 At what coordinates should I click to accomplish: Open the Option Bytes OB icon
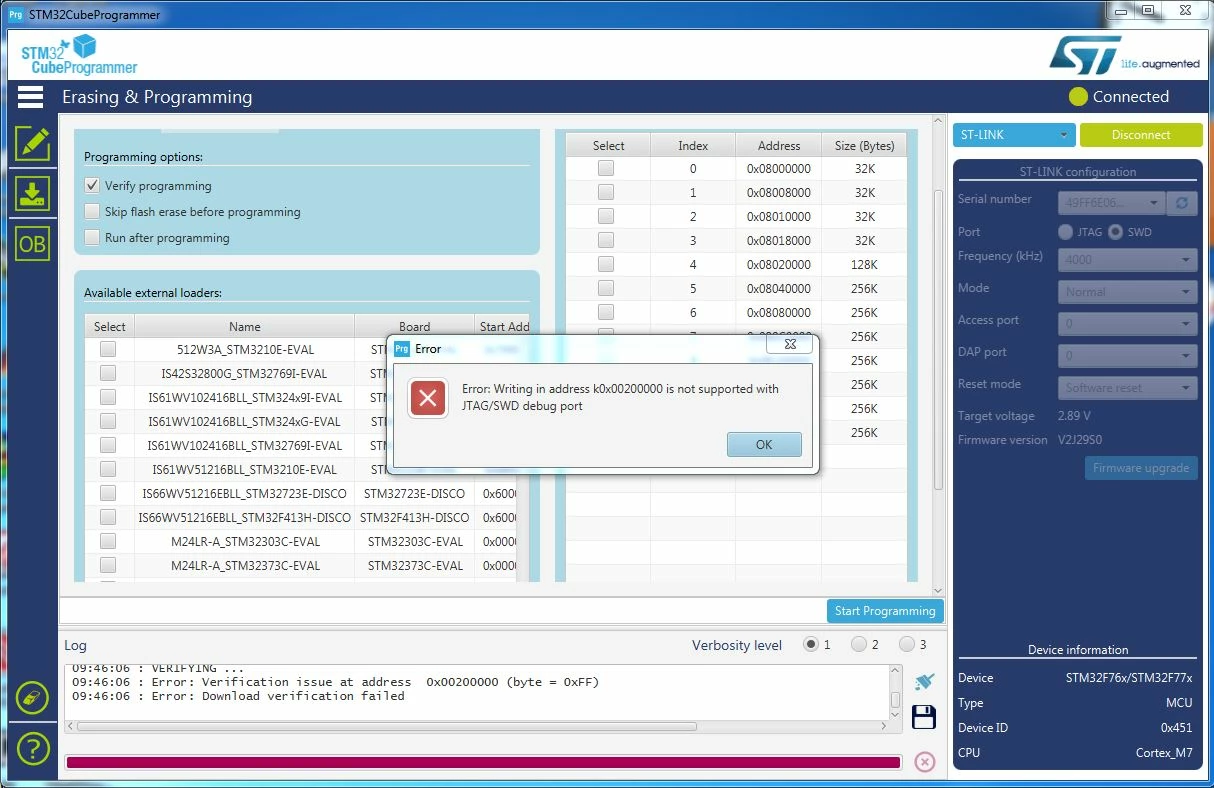click(x=32, y=244)
